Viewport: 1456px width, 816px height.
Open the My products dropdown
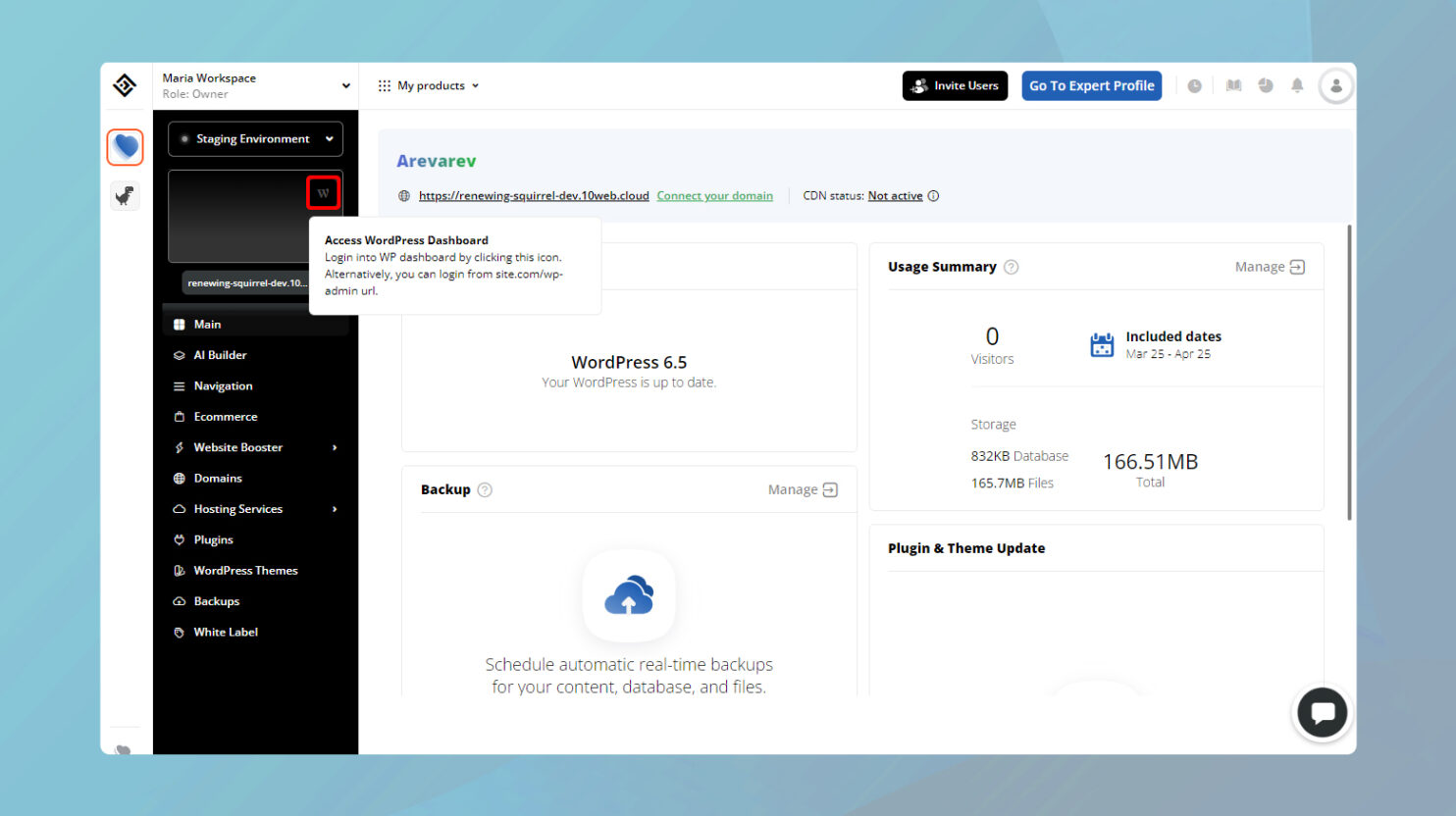[429, 85]
